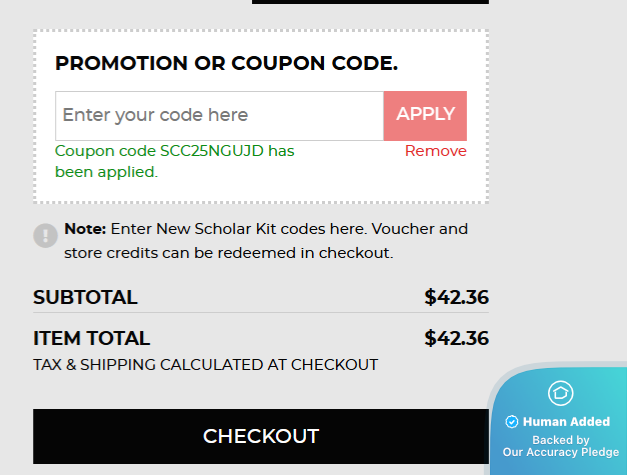
Task: Click the Promotion or Coupon Code heading
Action: (226, 64)
